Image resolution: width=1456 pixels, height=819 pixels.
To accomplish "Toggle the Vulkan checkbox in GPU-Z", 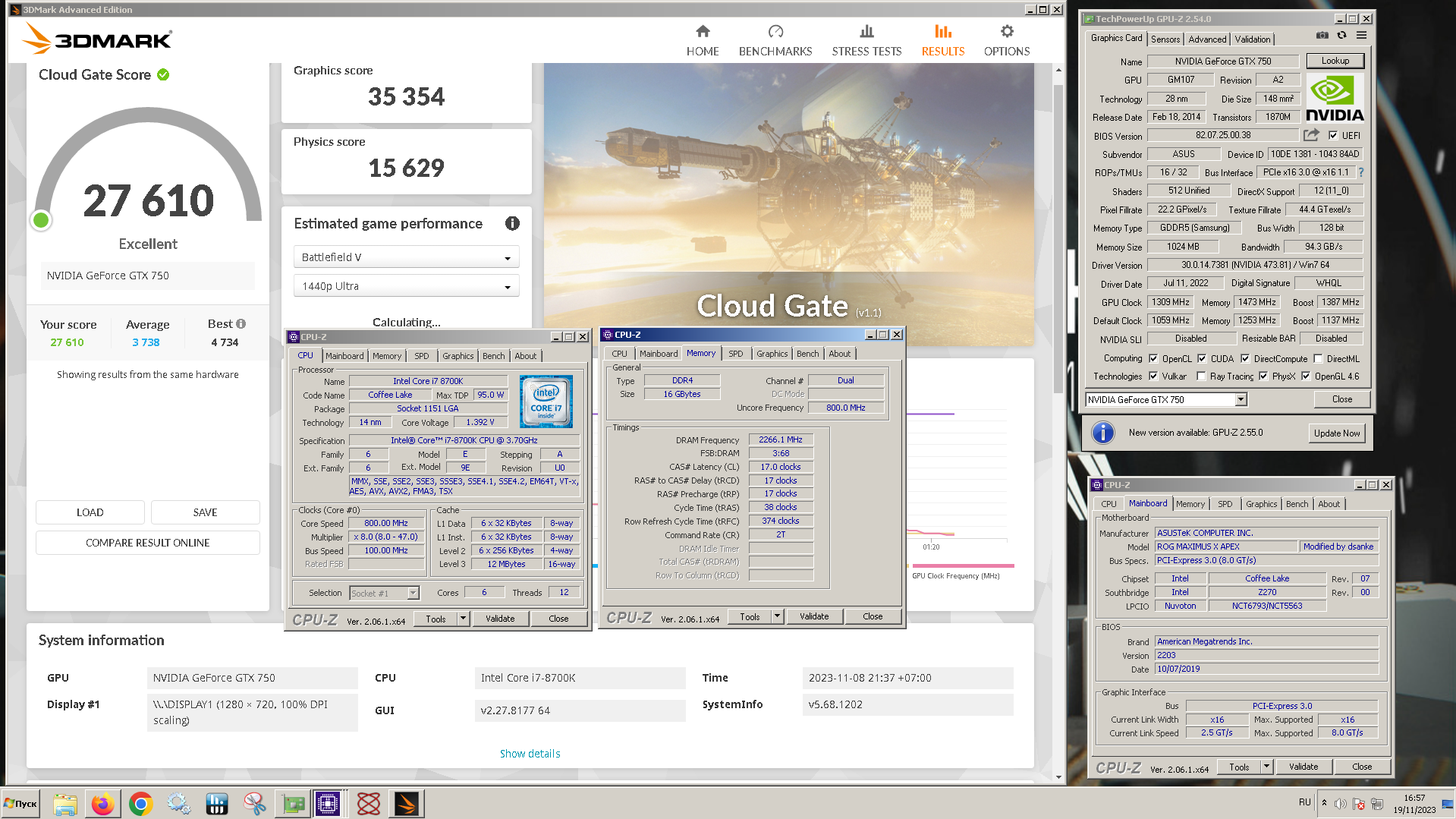I will 1153,376.
